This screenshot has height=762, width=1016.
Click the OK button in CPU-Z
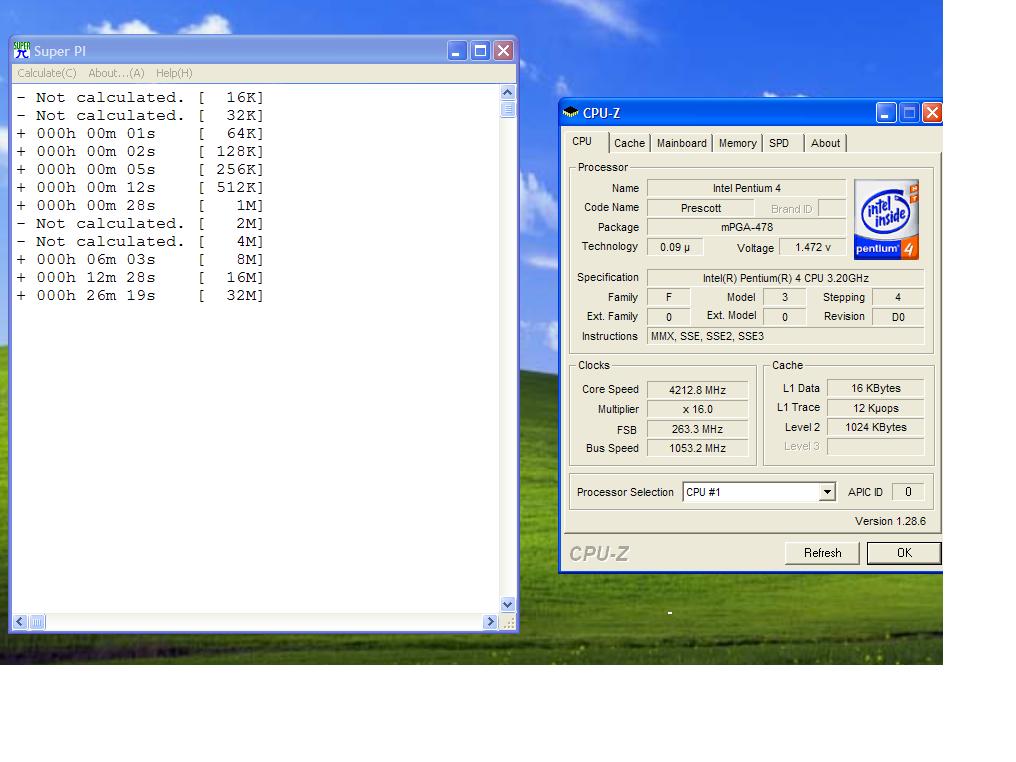click(904, 553)
